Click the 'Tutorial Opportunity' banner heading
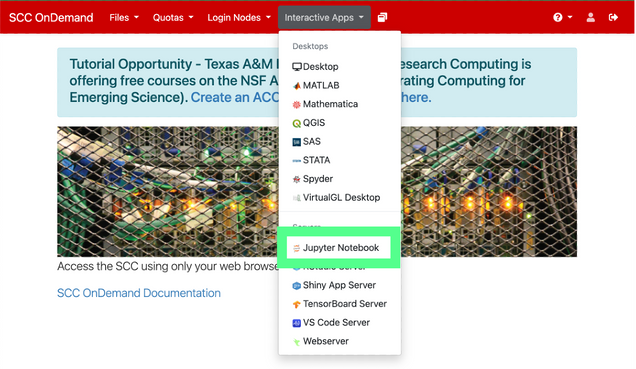 coord(131,64)
